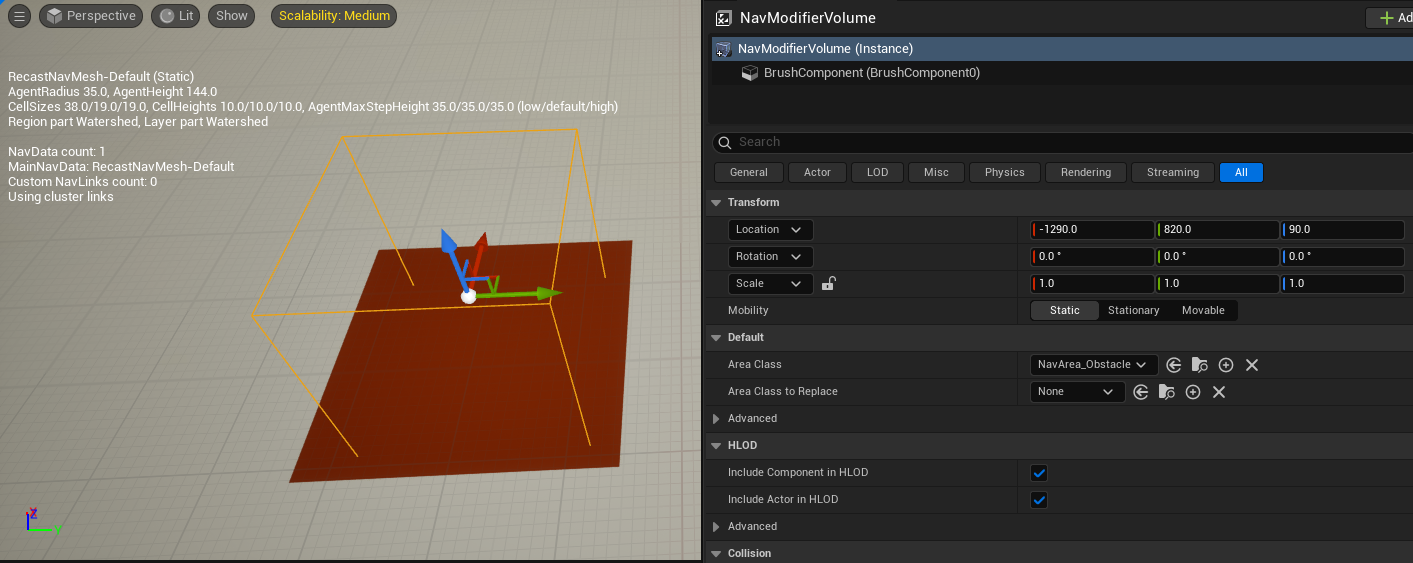Select NavModifierVolume (Instance) row
The width and height of the screenshot is (1413, 563).
click(x=1062, y=49)
